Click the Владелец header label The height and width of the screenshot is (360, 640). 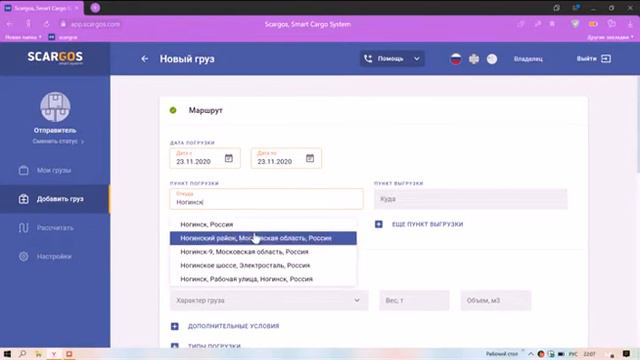tap(528, 59)
